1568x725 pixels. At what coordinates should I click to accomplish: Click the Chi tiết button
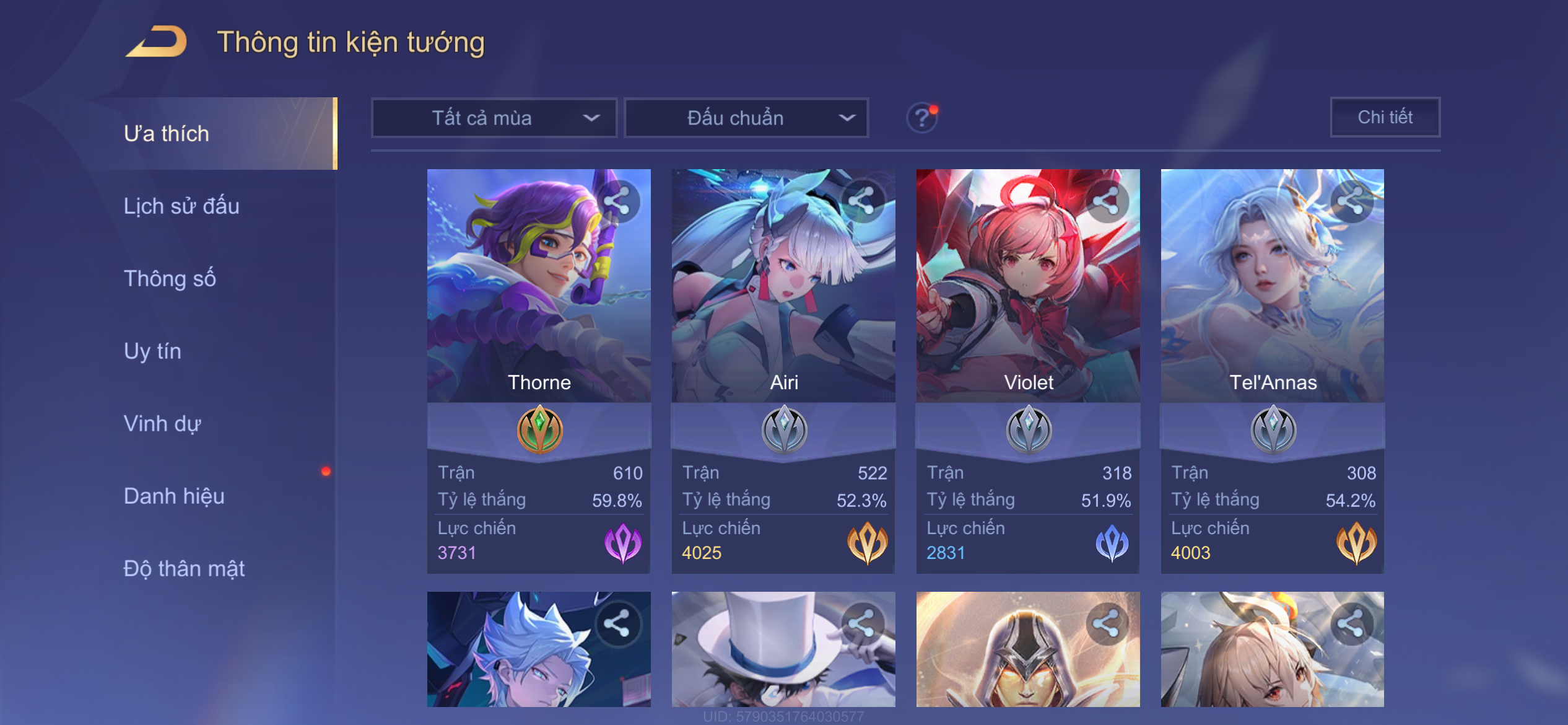coord(1385,117)
